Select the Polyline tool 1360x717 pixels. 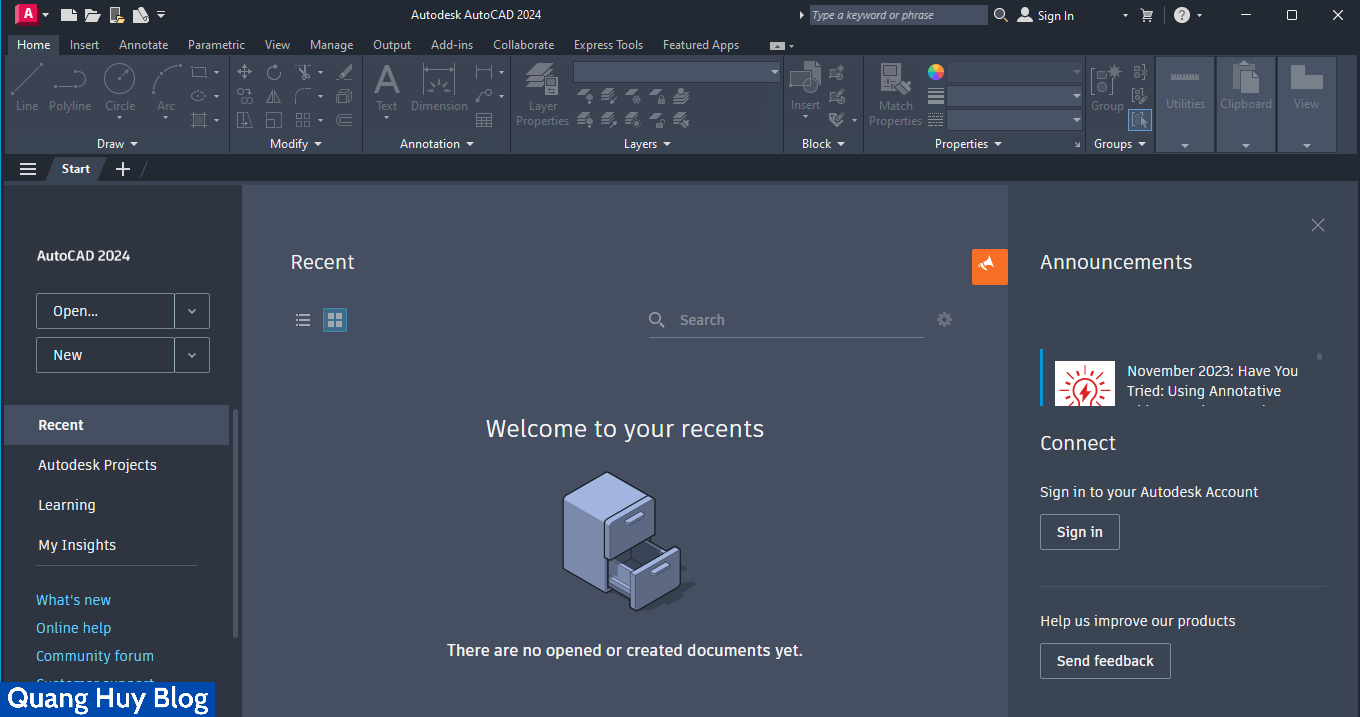pyautogui.click(x=70, y=89)
